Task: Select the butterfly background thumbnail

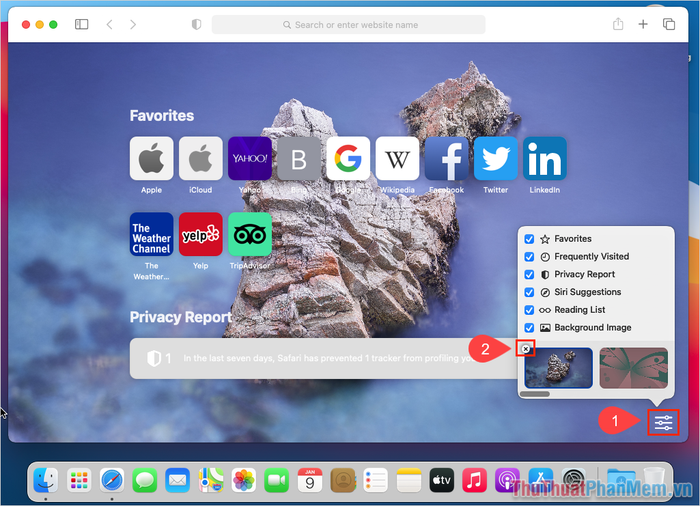Action: point(633,368)
